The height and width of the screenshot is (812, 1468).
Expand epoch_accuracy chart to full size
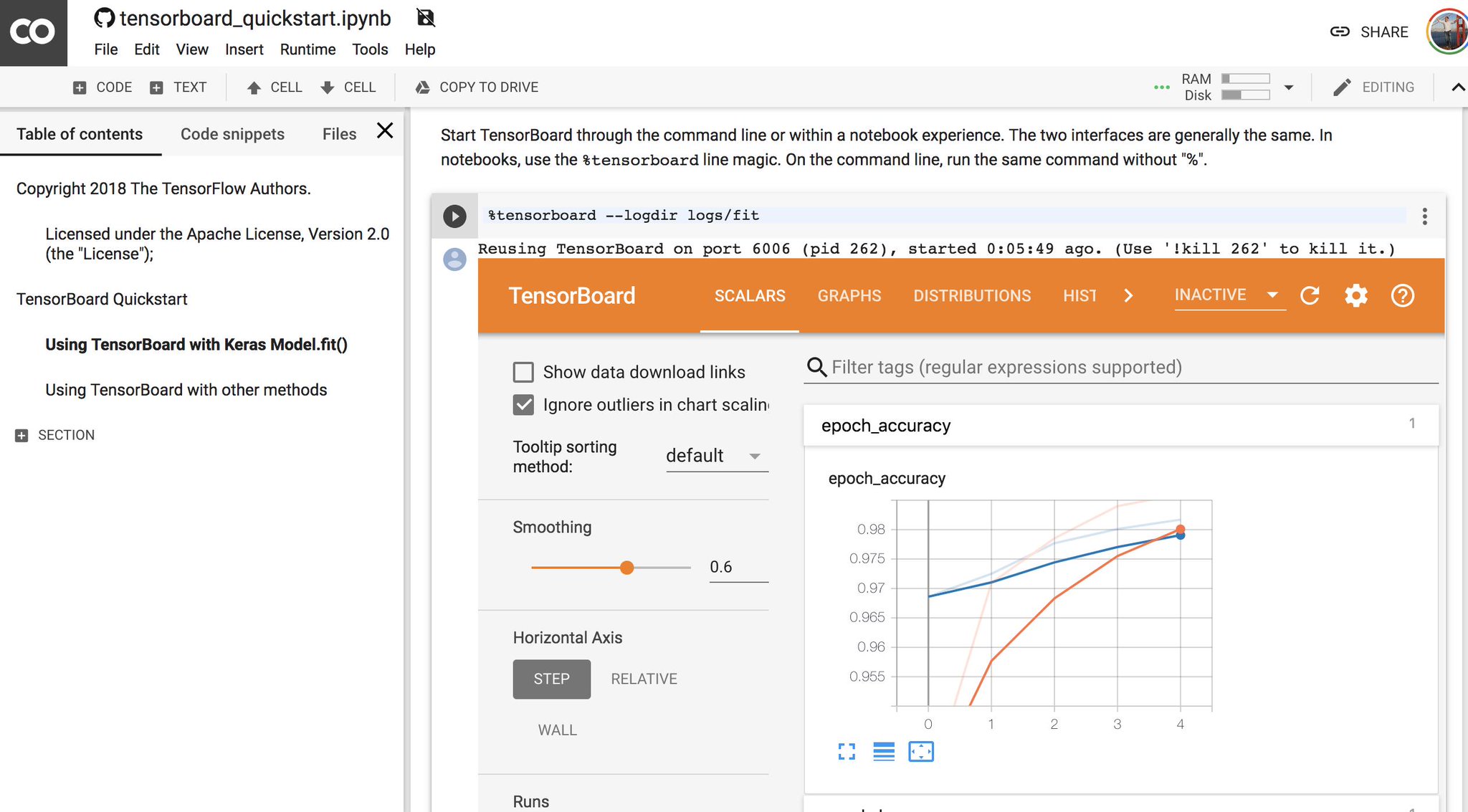[847, 751]
